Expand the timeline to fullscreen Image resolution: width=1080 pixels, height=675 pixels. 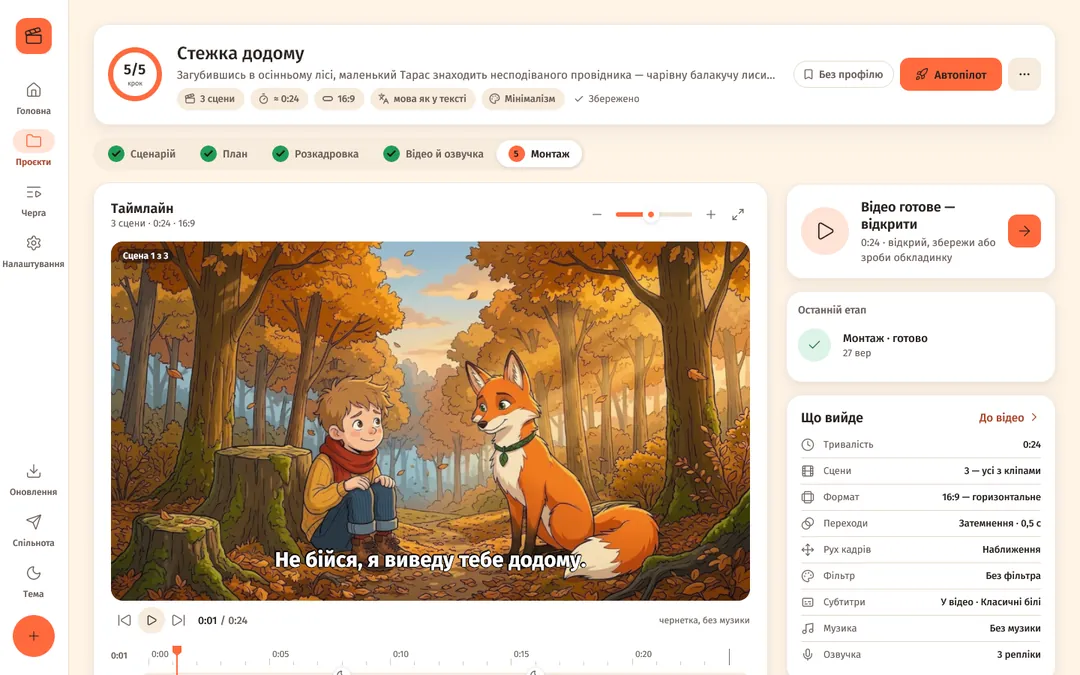[738, 215]
